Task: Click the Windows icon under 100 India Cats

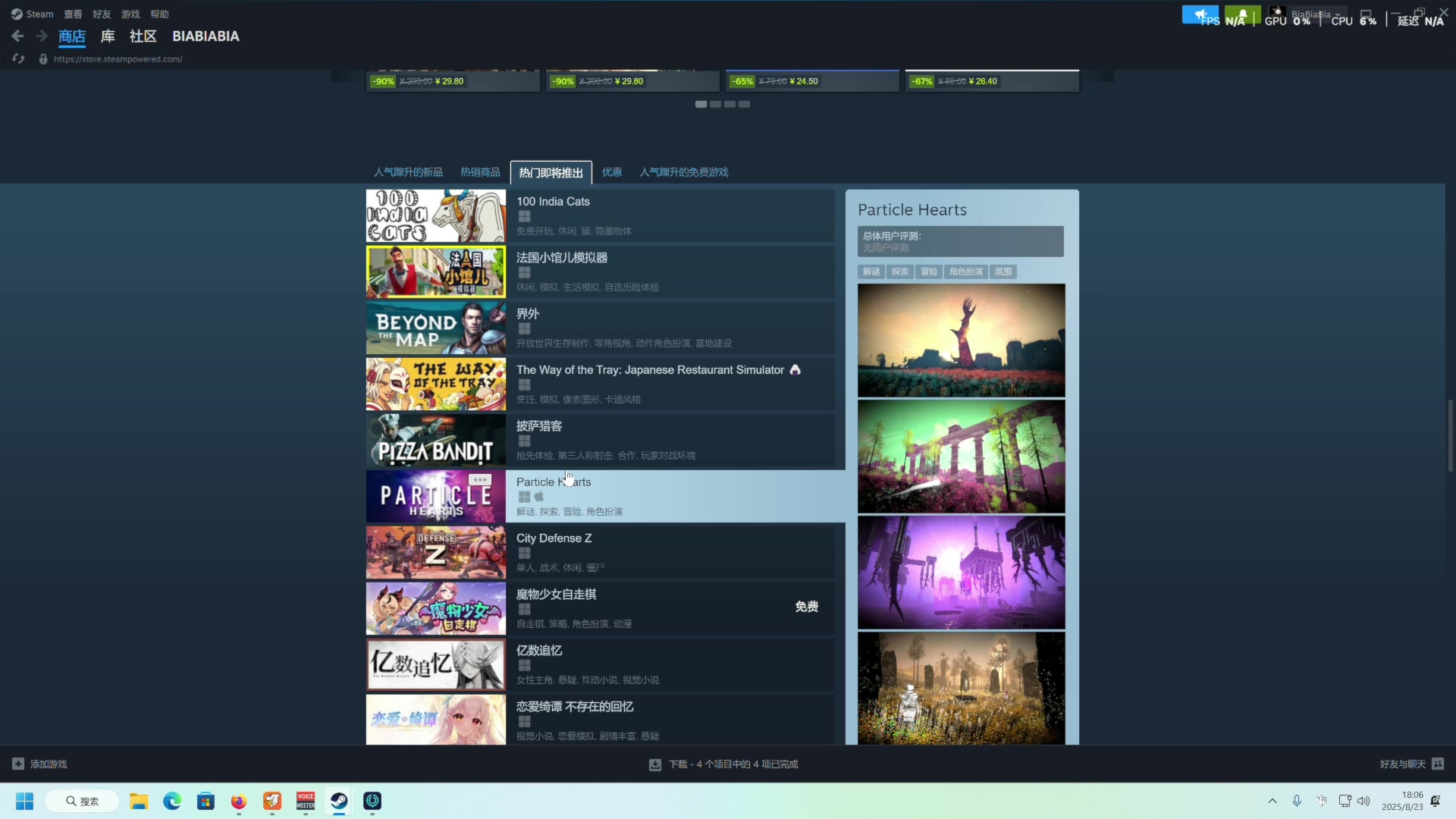Action: pos(524,216)
